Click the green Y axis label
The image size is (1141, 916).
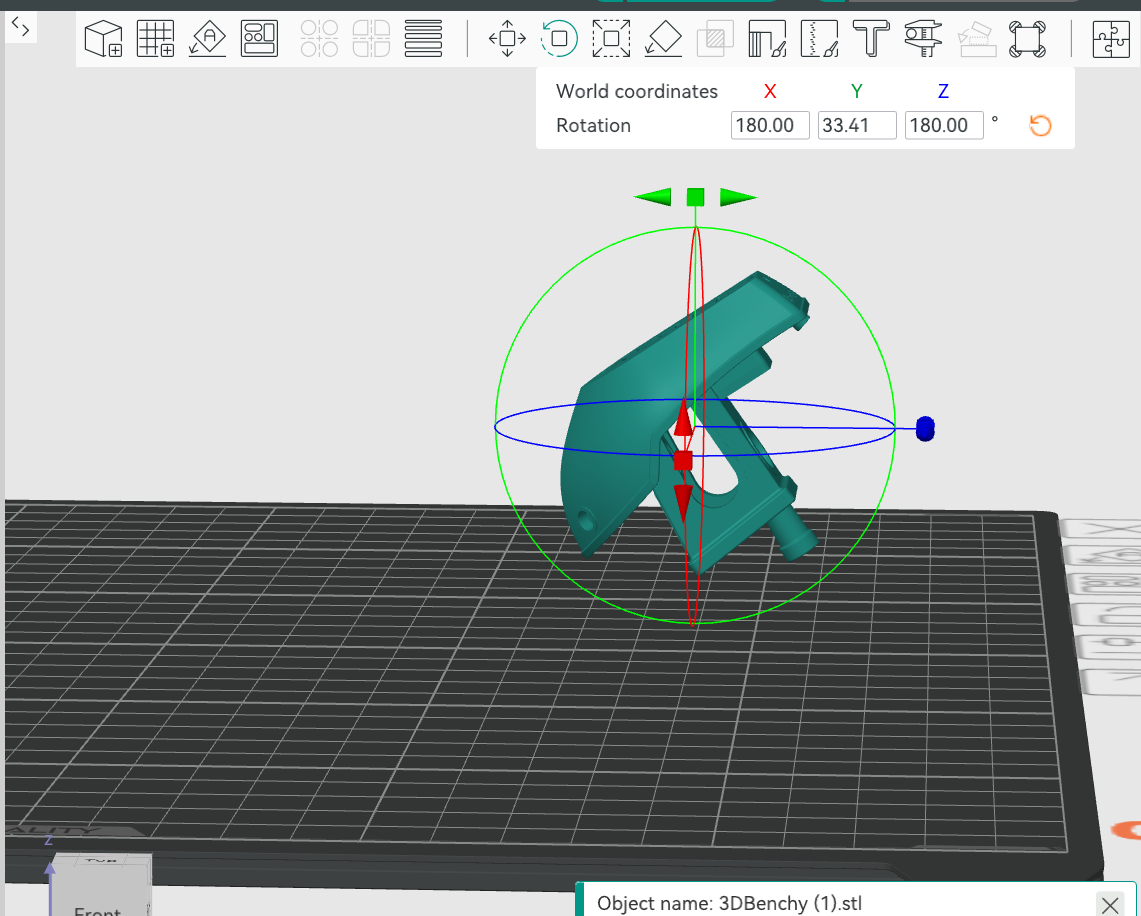point(856,91)
